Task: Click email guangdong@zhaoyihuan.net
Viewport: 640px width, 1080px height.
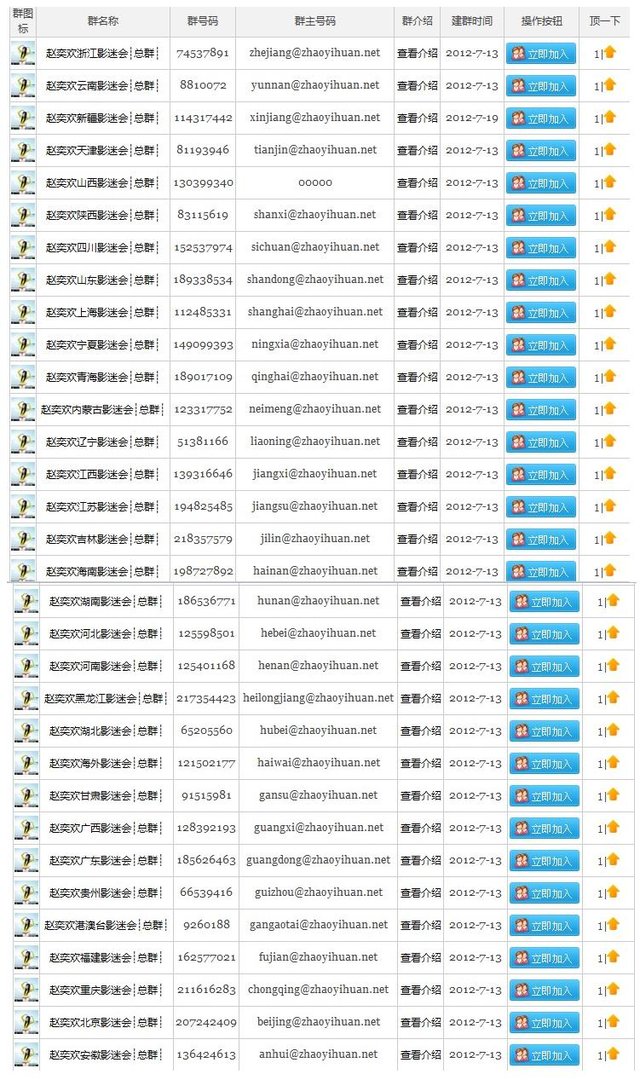Action: pos(318,860)
